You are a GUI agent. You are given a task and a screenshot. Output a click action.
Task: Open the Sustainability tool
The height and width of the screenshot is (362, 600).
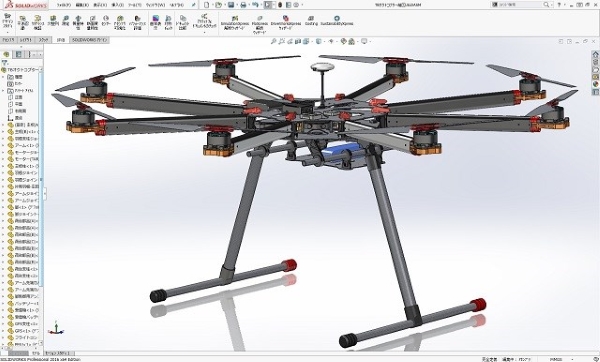[337, 21]
